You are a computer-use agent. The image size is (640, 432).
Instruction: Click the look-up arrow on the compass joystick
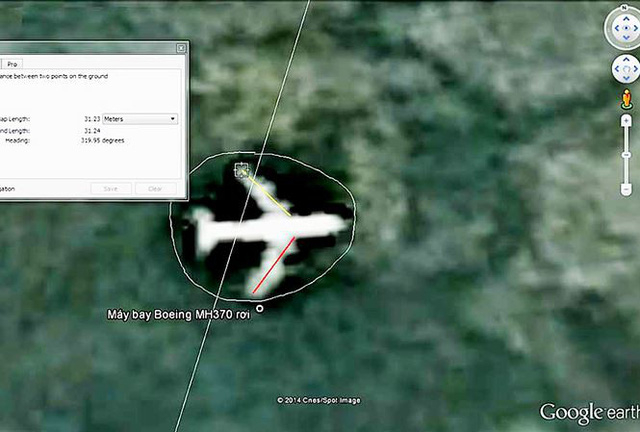click(625, 17)
